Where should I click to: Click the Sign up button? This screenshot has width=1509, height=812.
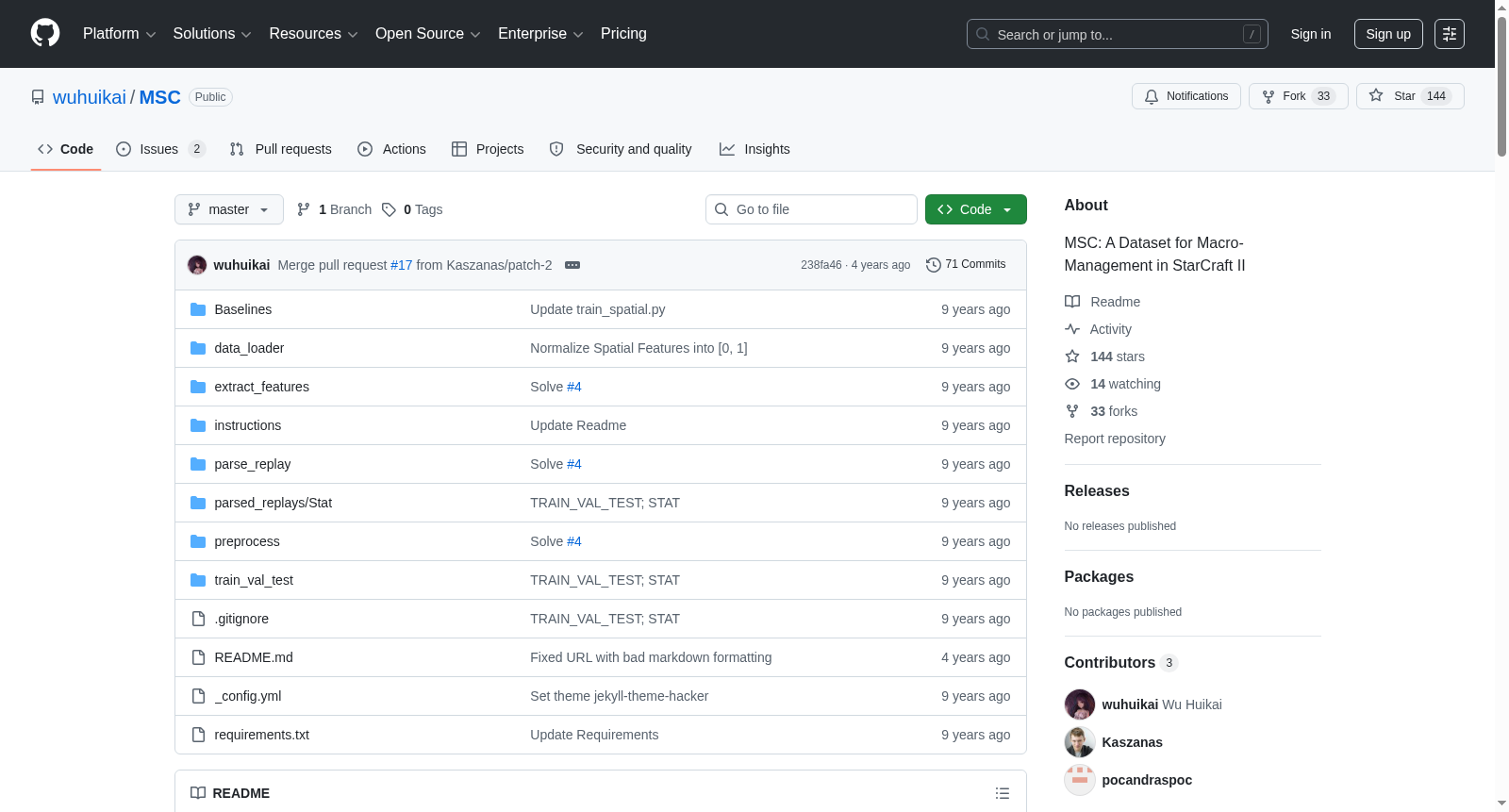click(x=1388, y=34)
